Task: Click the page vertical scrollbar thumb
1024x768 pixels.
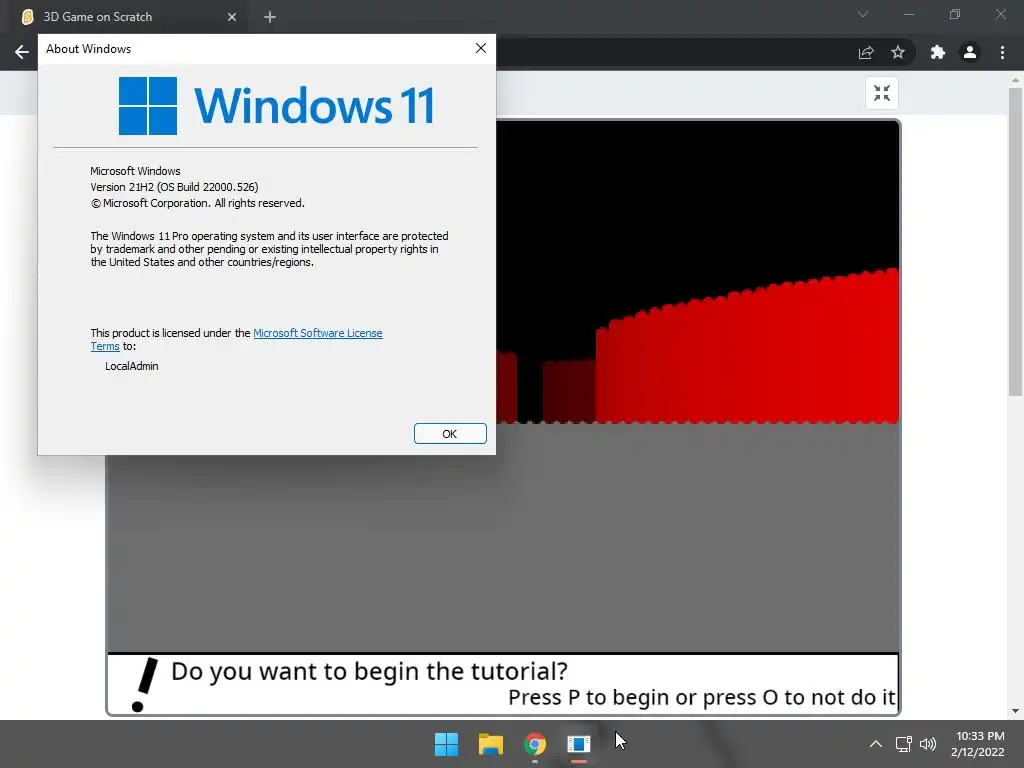Action: [x=1015, y=242]
